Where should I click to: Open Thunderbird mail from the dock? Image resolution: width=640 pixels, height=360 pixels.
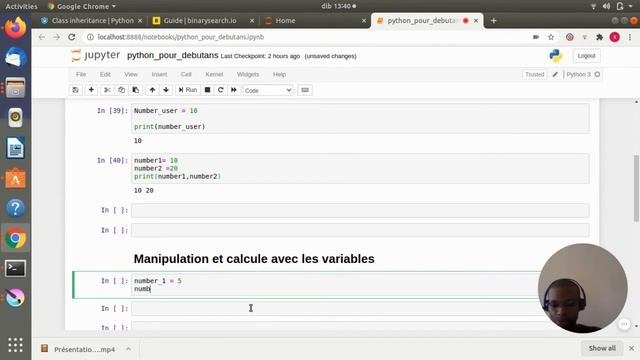point(15,57)
